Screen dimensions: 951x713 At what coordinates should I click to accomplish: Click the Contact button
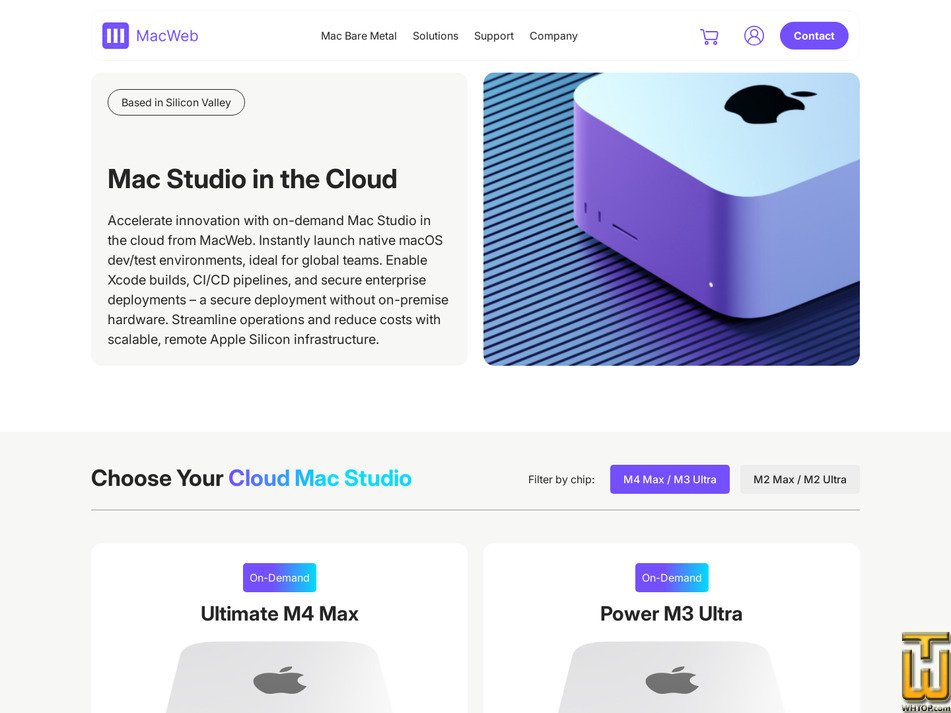(x=814, y=36)
